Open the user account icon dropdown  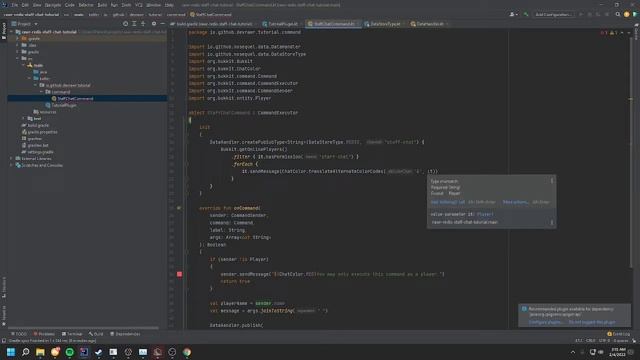513,14
